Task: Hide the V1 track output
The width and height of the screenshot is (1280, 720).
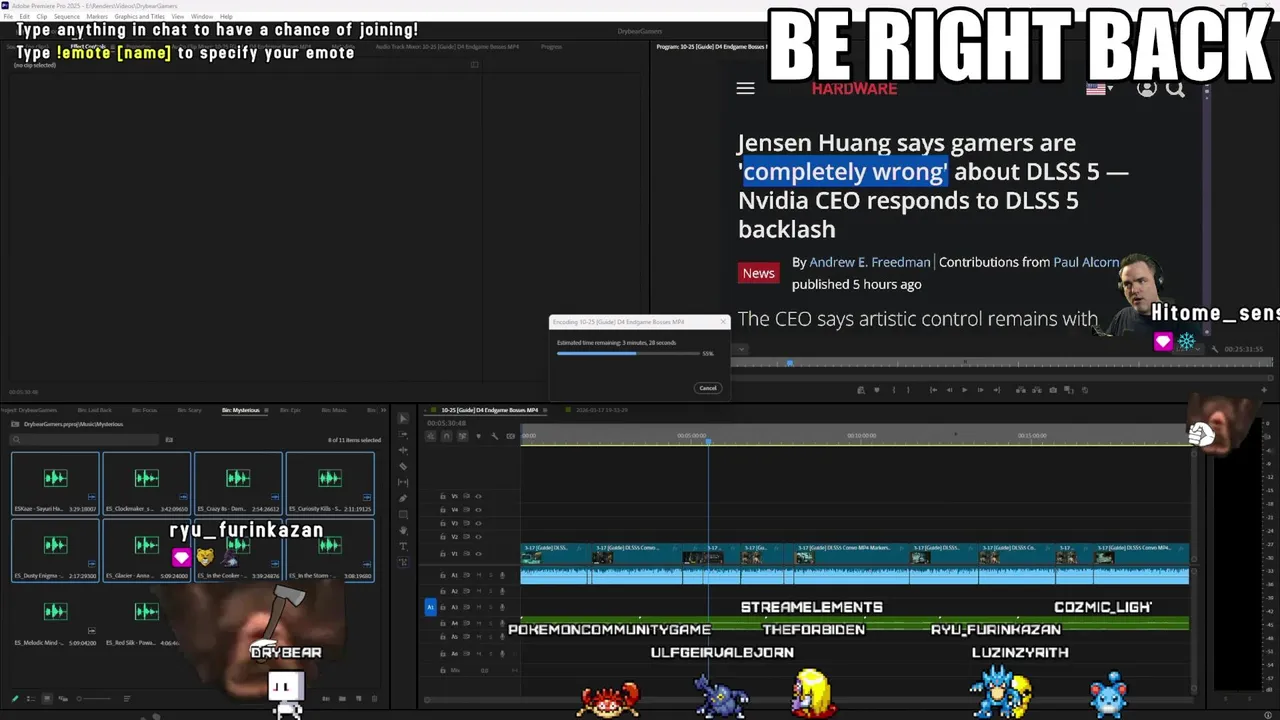Action: click(x=478, y=554)
